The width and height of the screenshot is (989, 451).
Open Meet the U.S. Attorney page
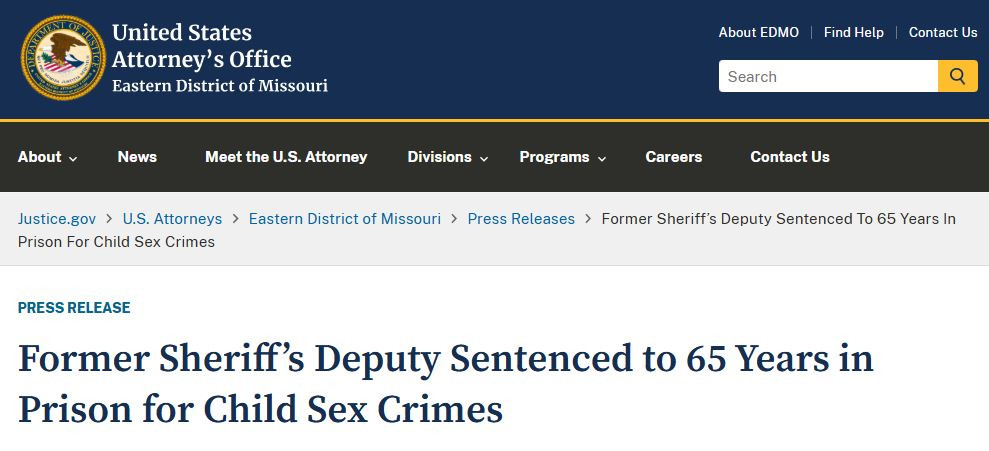pyautogui.click(x=286, y=157)
